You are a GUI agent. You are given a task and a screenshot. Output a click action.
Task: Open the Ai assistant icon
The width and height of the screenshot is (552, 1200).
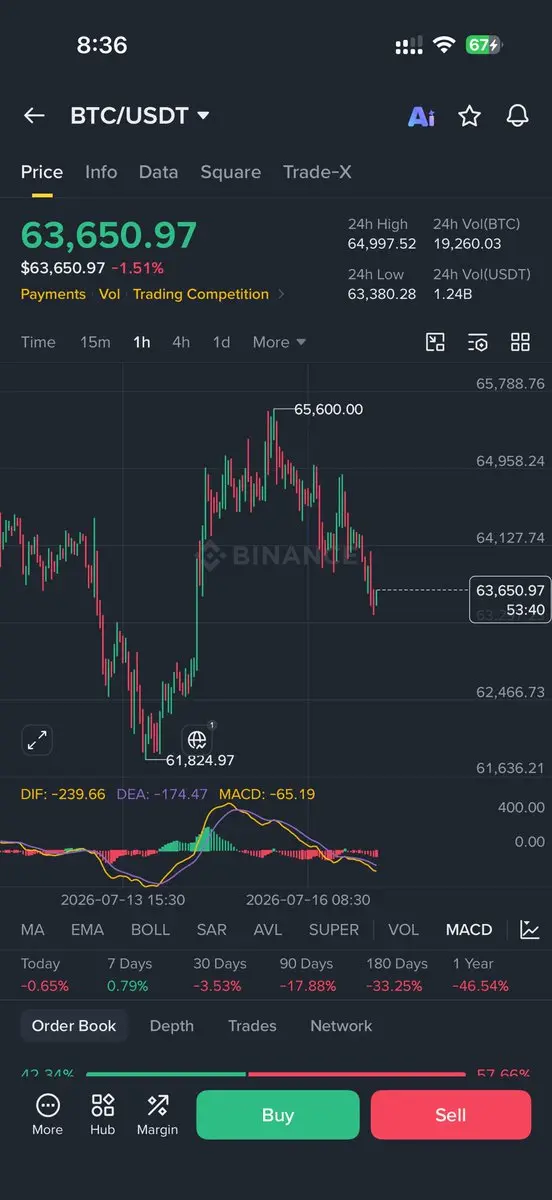tap(421, 116)
